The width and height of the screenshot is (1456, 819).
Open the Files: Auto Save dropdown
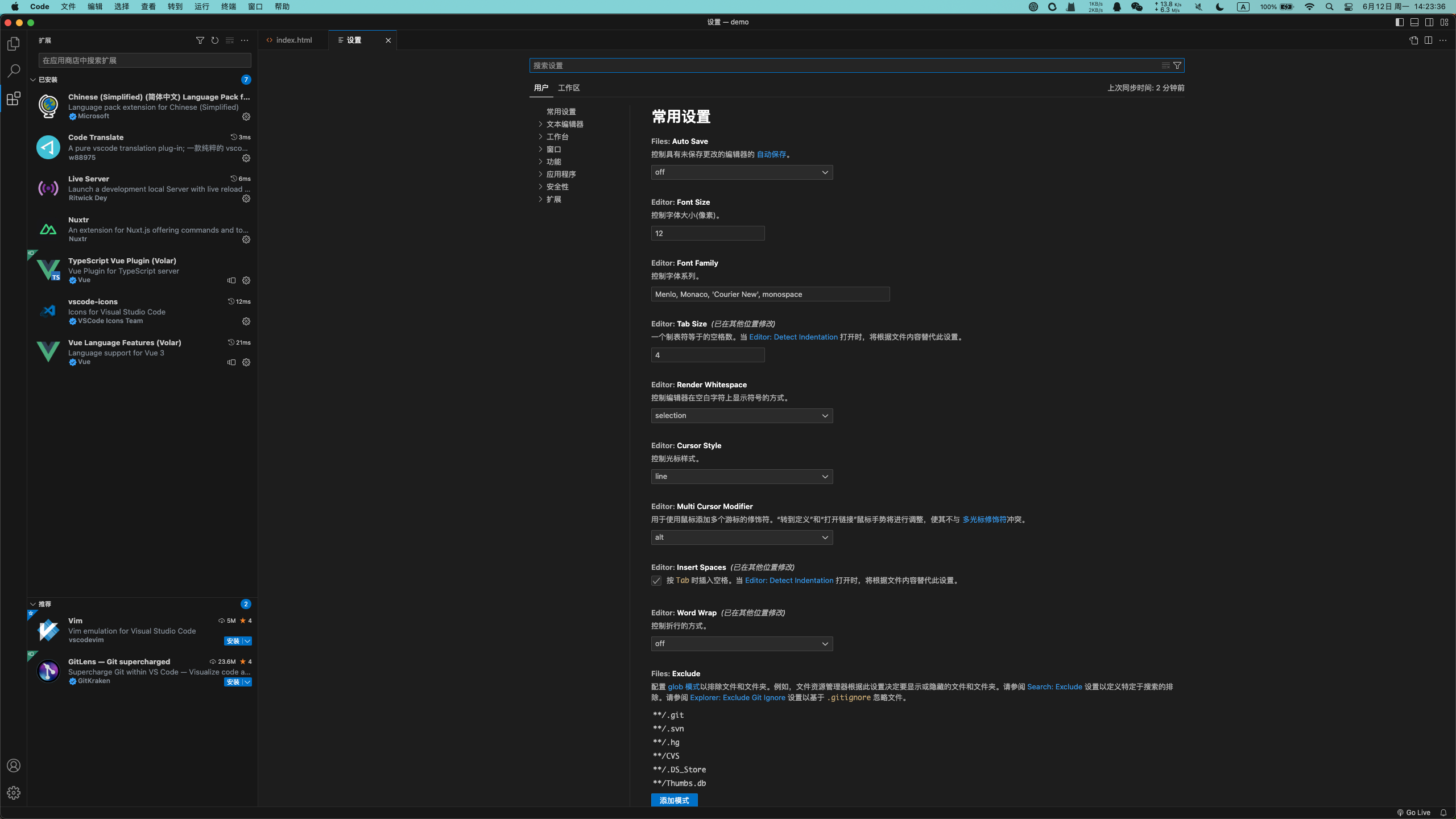pyautogui.click(x=741, y=172)
